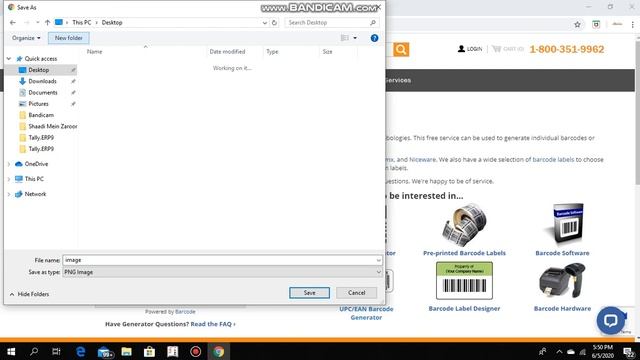
Task: Click This PC in address breadcrumb
Action: point(82,22)
